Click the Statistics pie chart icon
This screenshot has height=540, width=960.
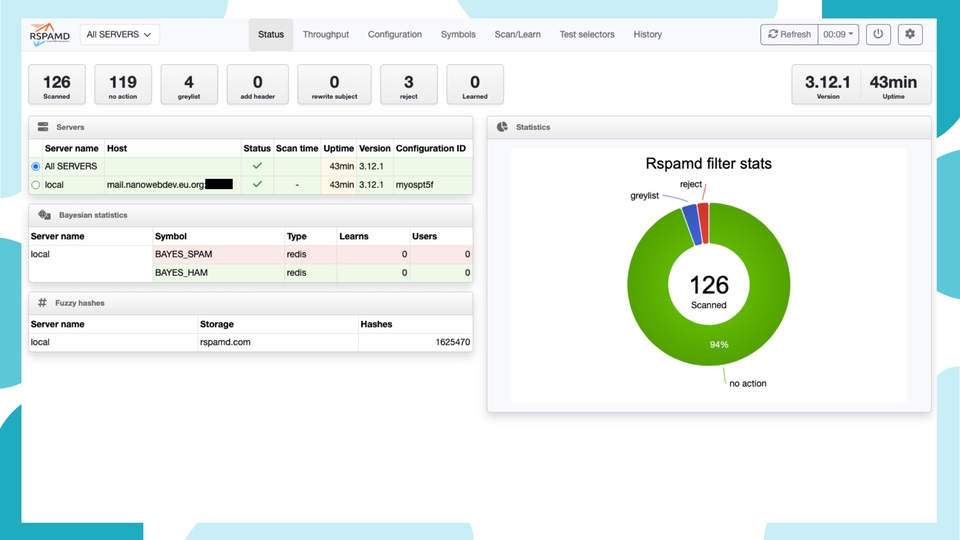(x=502, y=127)
